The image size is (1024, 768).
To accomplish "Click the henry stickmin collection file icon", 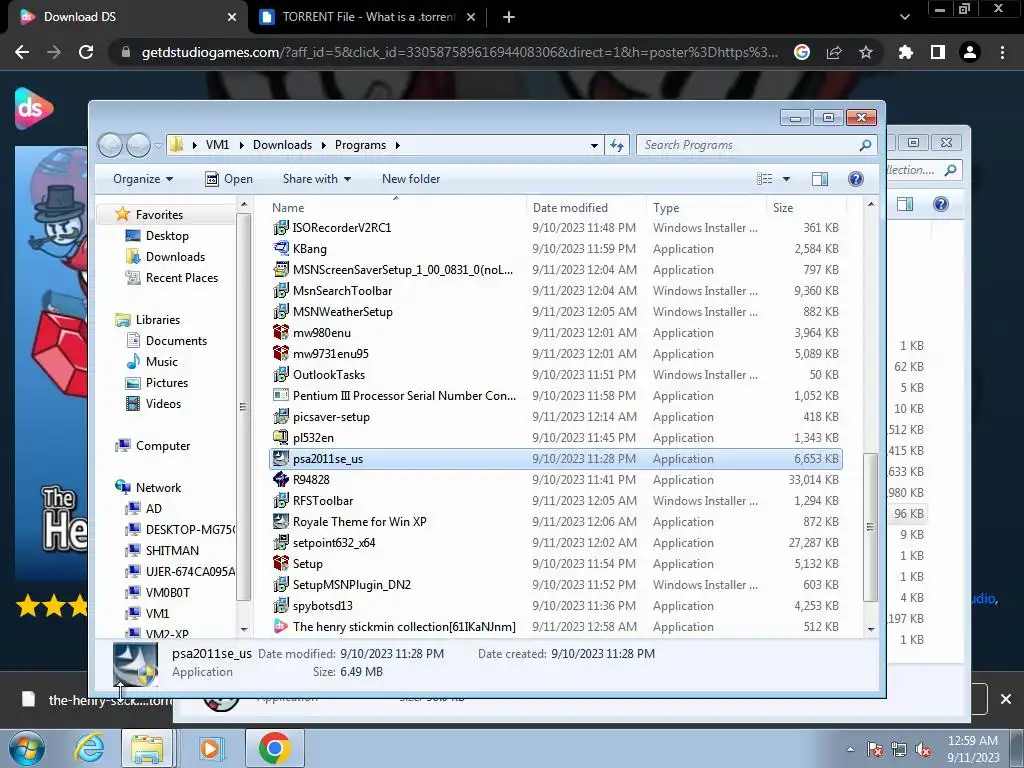I will coord(281,626).
